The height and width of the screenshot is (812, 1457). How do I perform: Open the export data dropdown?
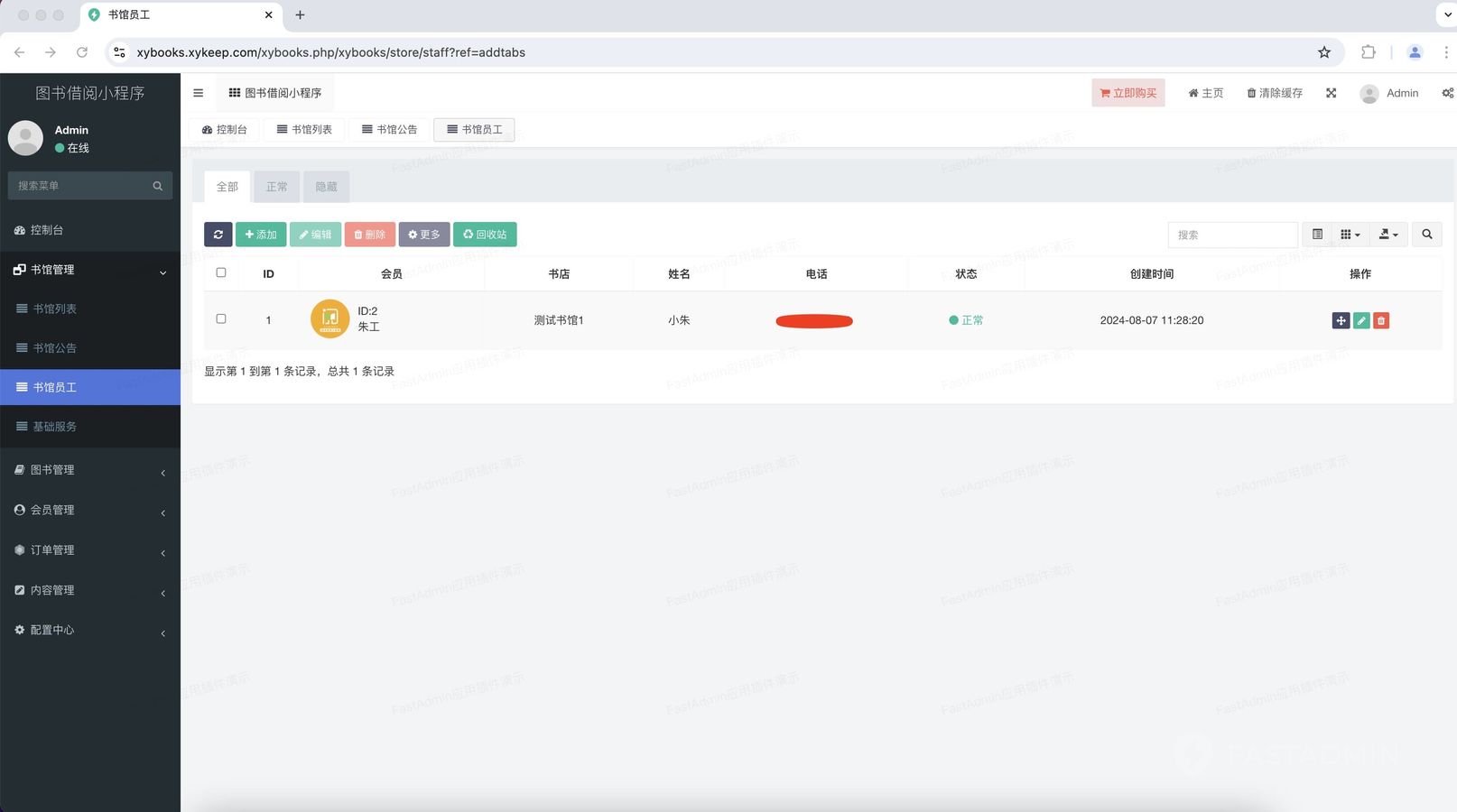[1387, 235]
